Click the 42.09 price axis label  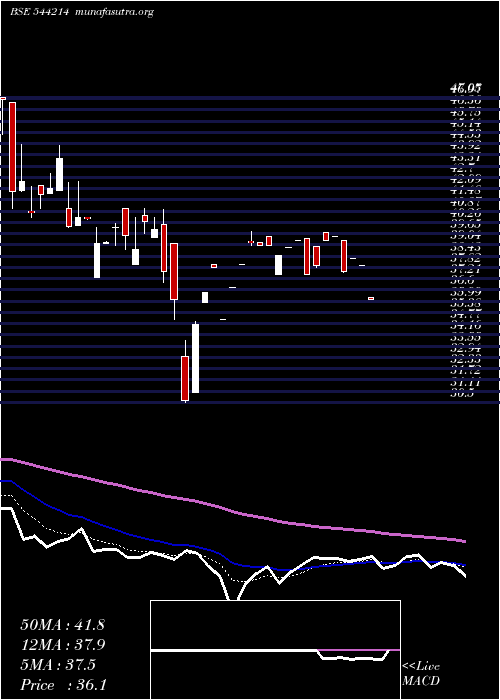tap(465, 180)
